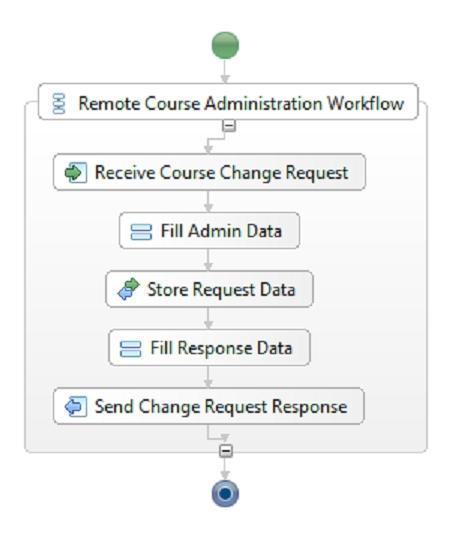Select the Receive Course Change Request activity
This screenshot has width=450, height=550.
[209, 172]
